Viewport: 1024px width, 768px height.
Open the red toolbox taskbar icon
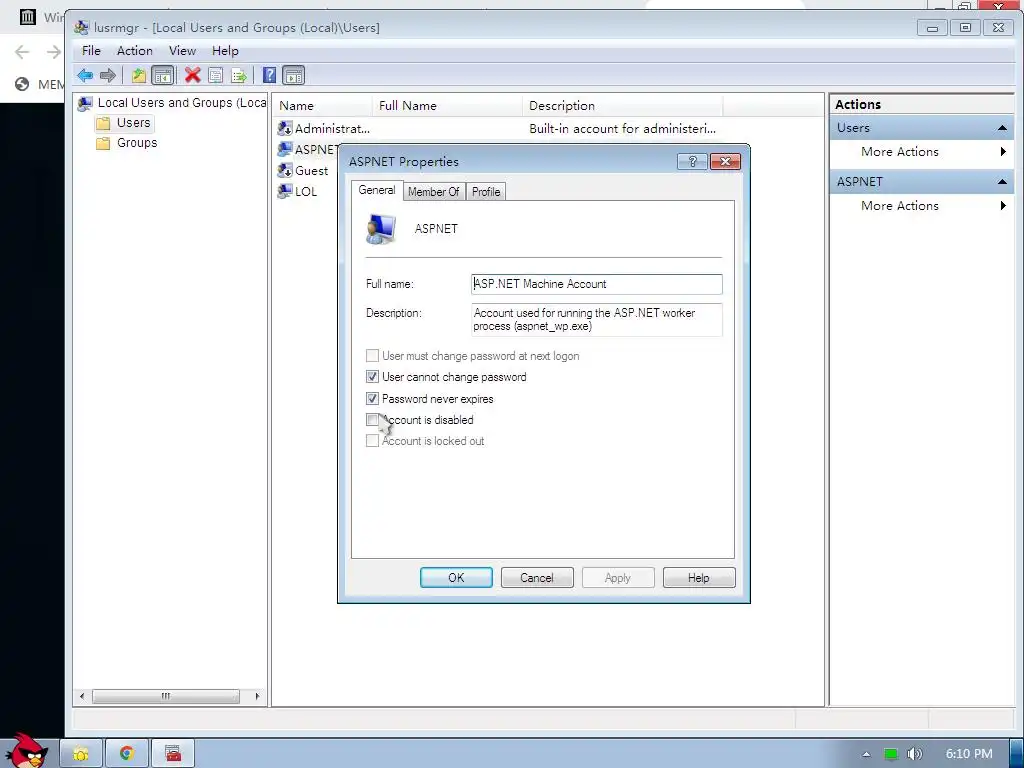pos(173,754)
